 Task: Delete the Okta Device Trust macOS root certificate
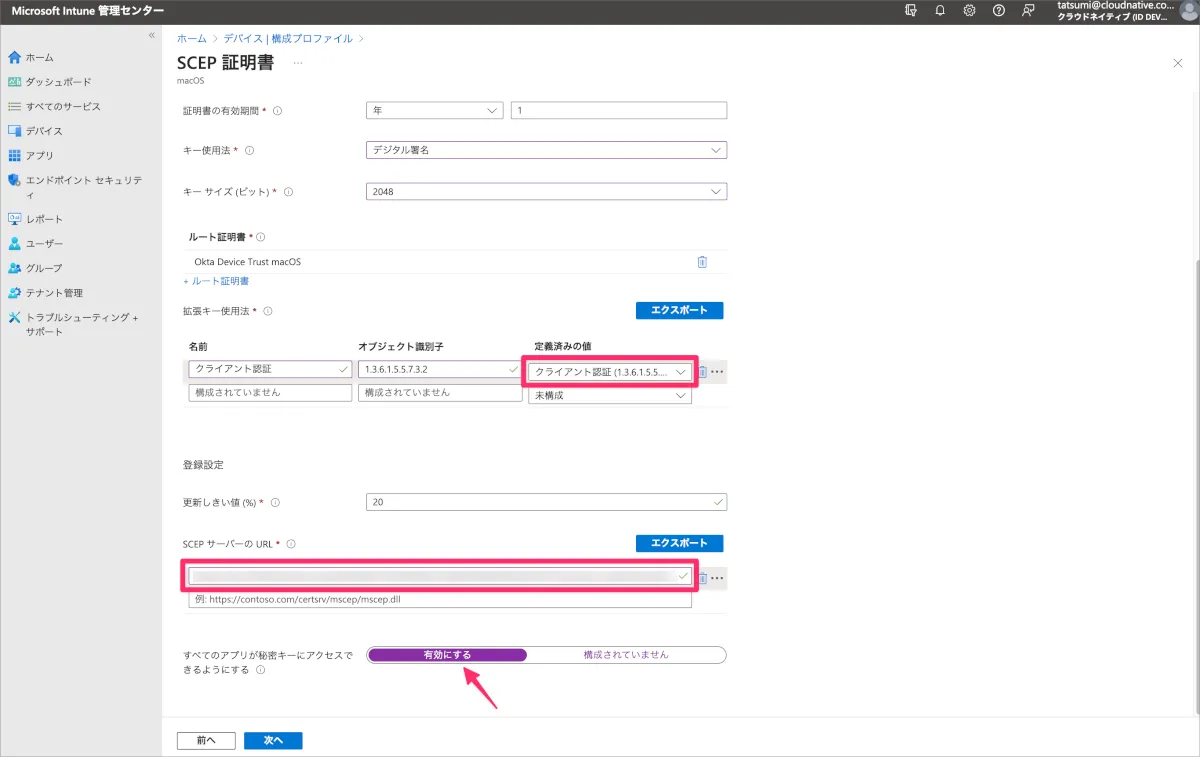click(x=702, y=262)
